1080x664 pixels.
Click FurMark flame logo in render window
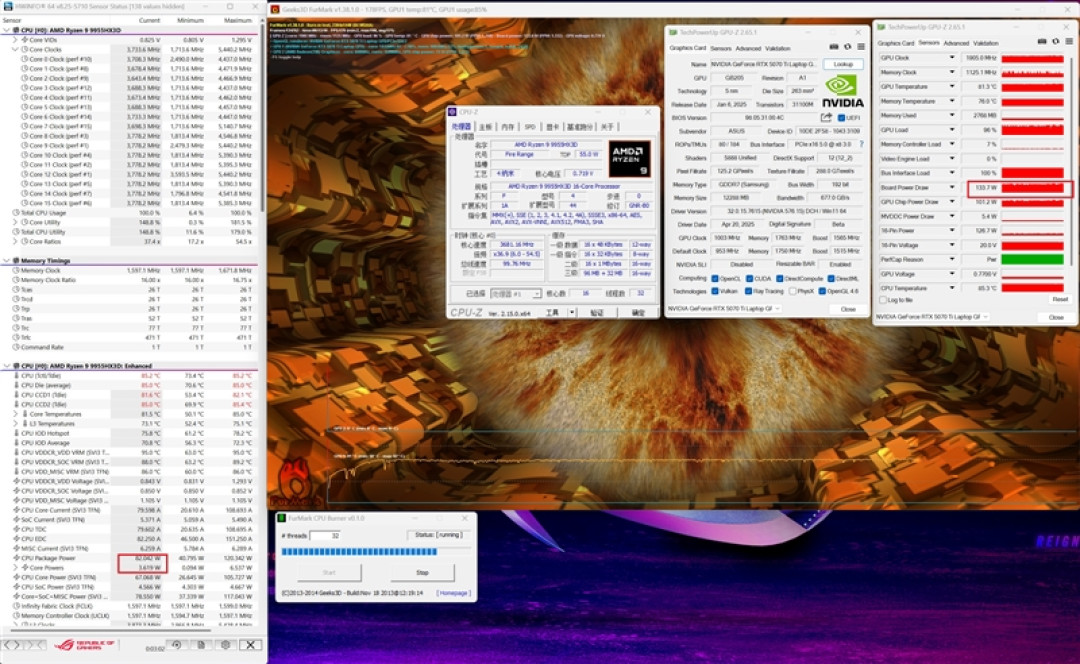coord(295,481)
